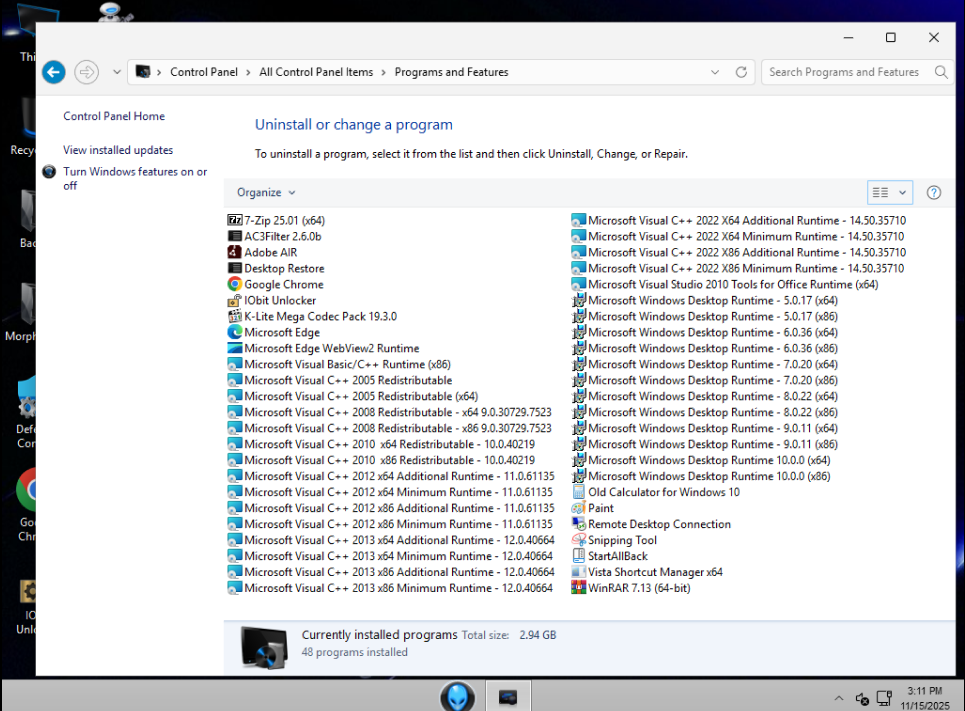Select the Adobe AIR icon
965x711 pixels.
pos(234,252)
